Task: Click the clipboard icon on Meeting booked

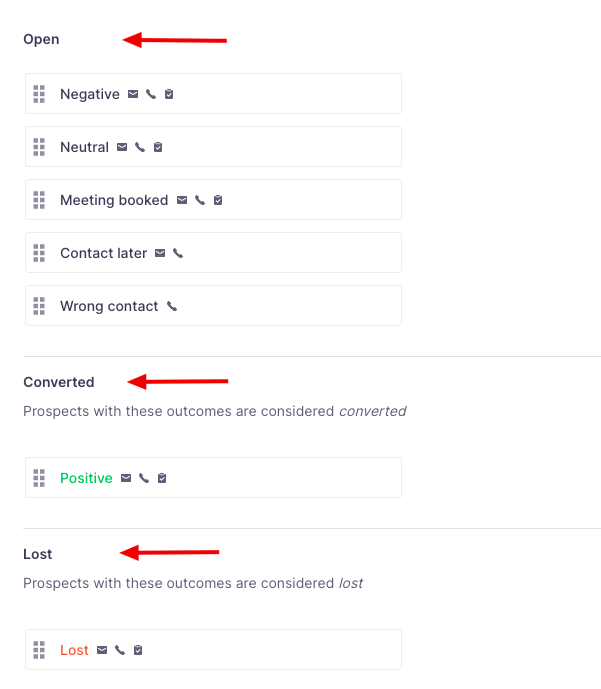Action: pyautogui.click(x=218, y=200)
